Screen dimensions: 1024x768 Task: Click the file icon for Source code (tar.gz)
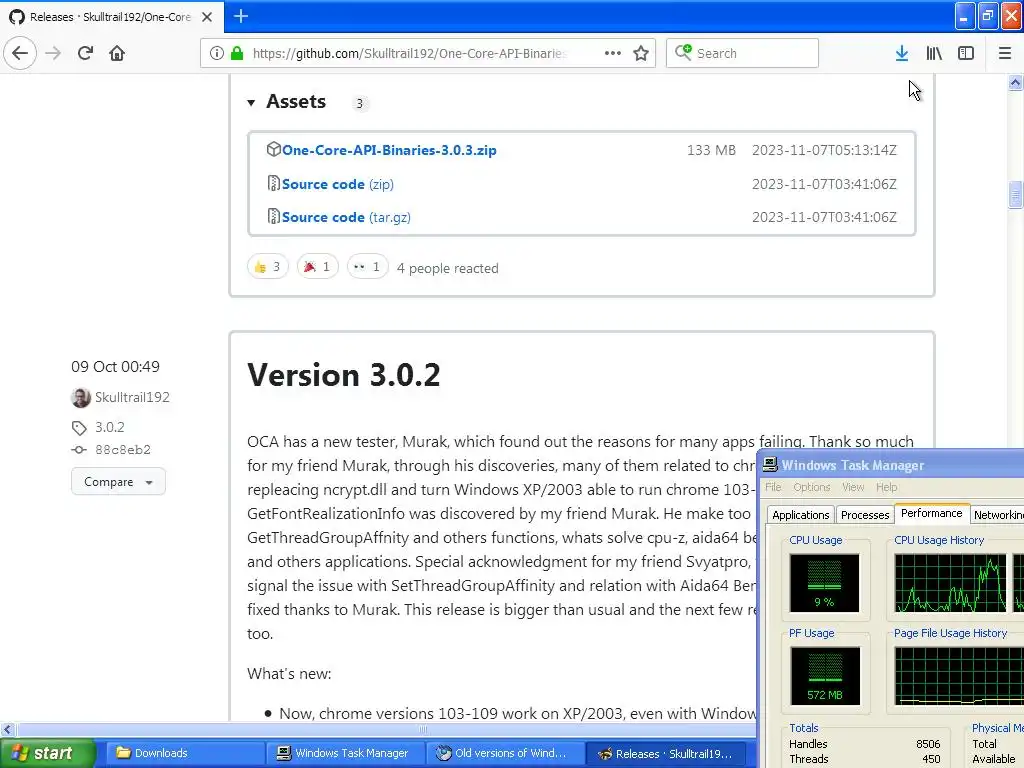click(274, 216)
